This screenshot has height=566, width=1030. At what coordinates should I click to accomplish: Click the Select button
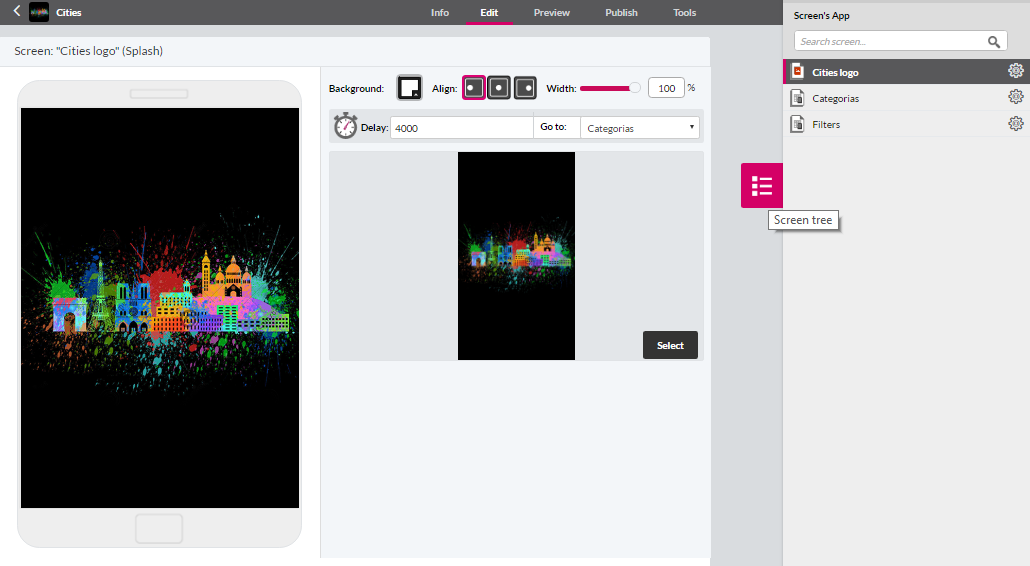(x=670, y=345)
